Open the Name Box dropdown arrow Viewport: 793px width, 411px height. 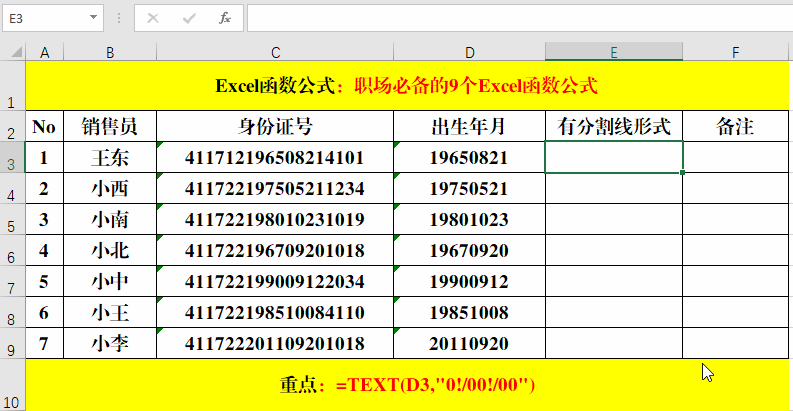point(93,18)
